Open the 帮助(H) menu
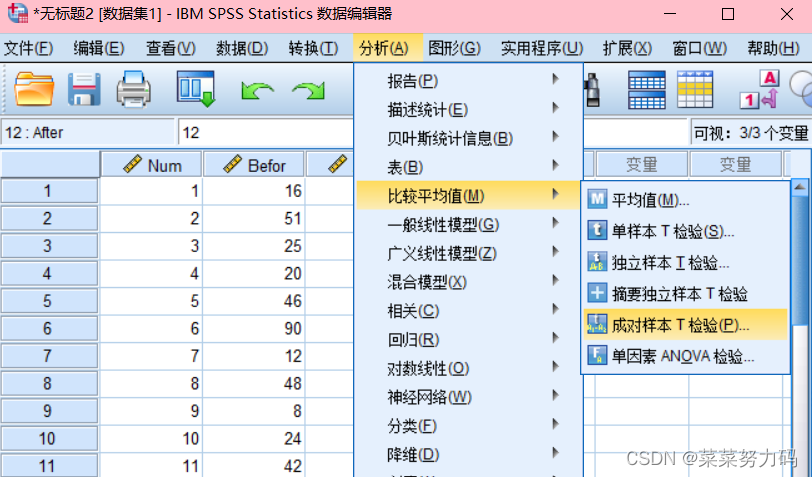 pos(773,48)
